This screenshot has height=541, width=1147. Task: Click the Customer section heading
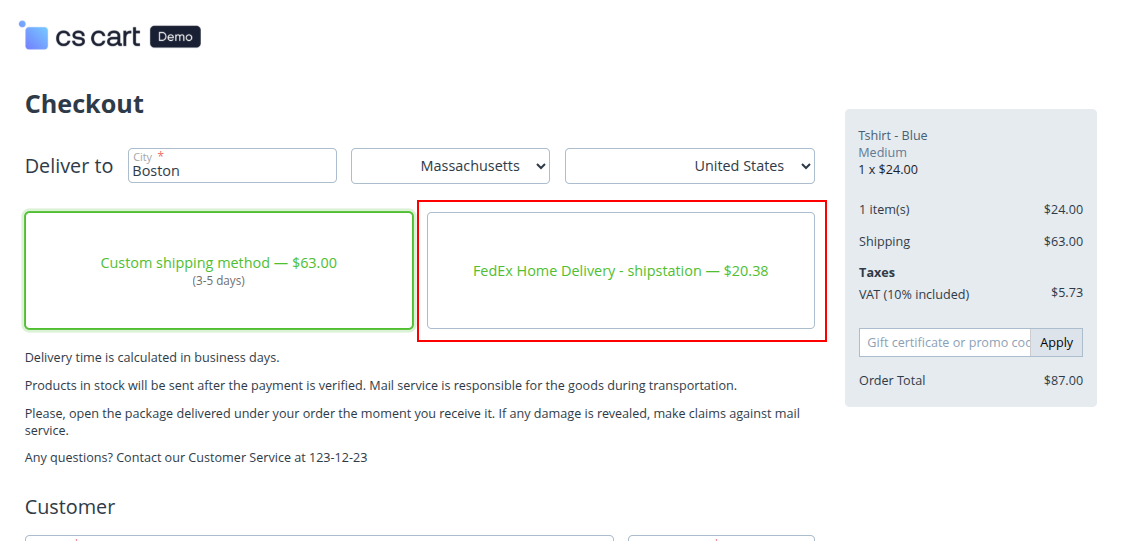point(70,507)
